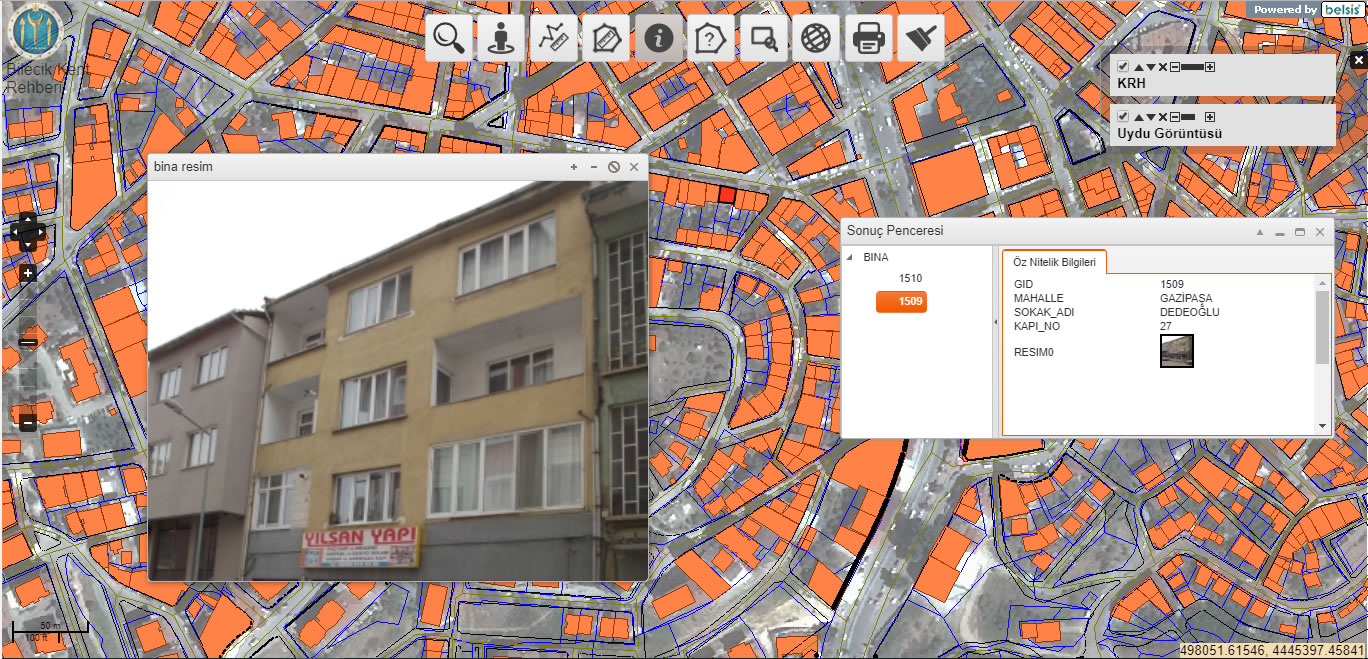Close the bina resim window
1368x659 pixels.
[x=634, y=167]
